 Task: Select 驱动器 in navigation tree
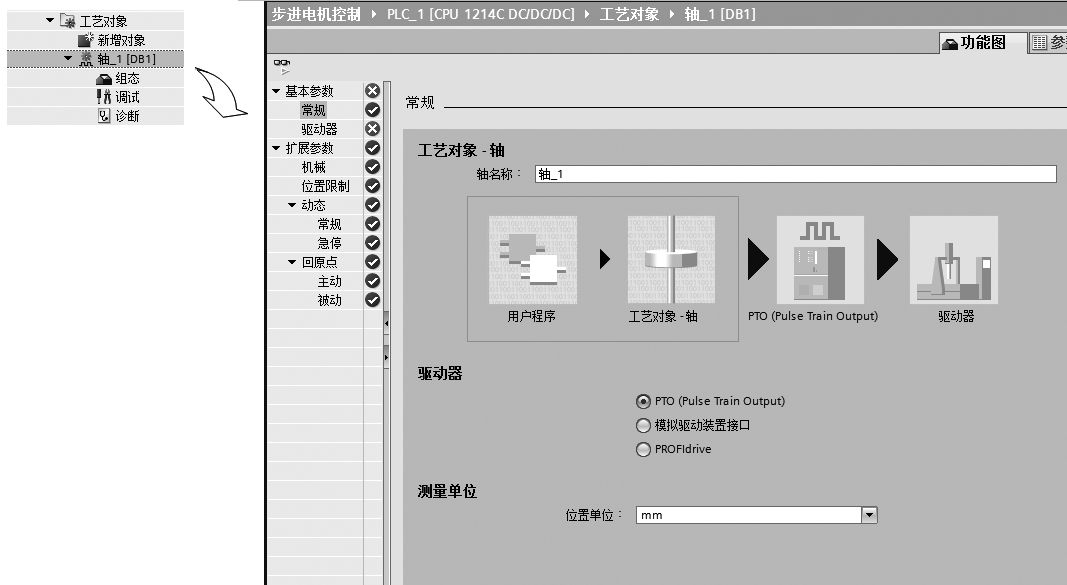319,129
